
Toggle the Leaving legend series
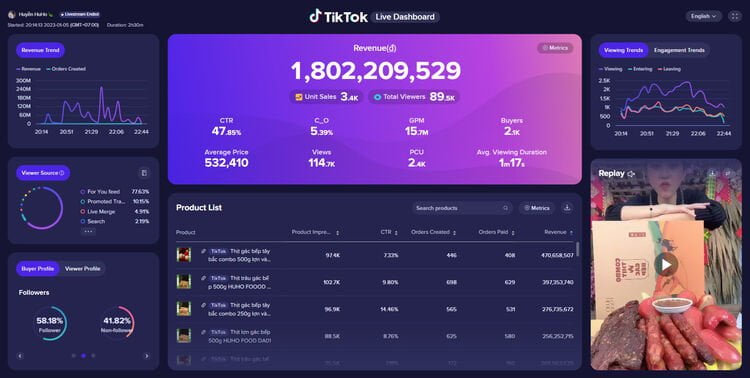(x=669, y=69)
